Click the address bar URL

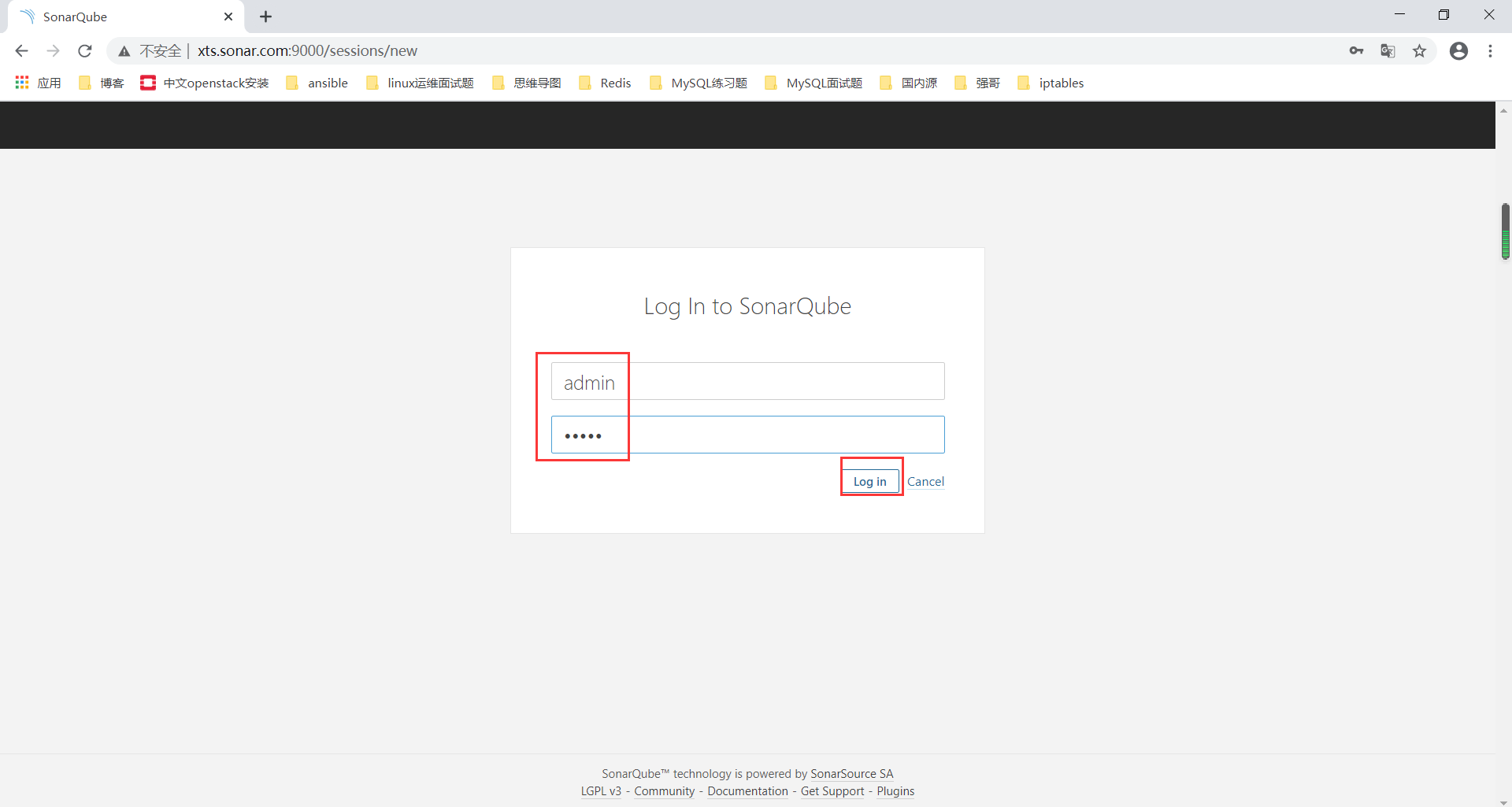[x=307, y=51]
